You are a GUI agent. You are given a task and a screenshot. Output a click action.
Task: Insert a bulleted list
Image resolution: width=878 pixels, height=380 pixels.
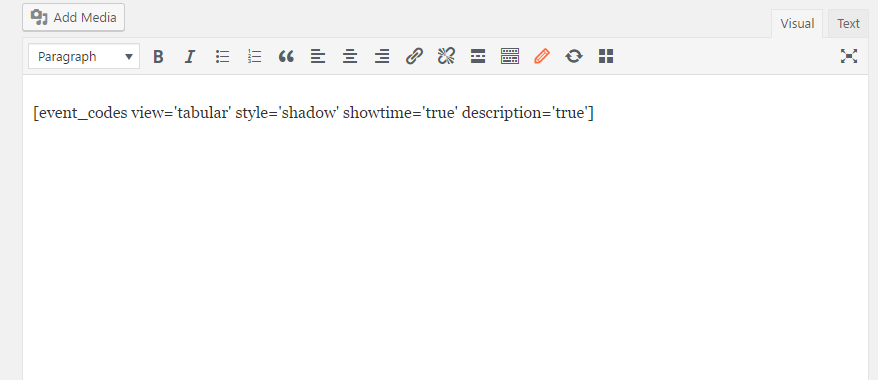[222, 57]
